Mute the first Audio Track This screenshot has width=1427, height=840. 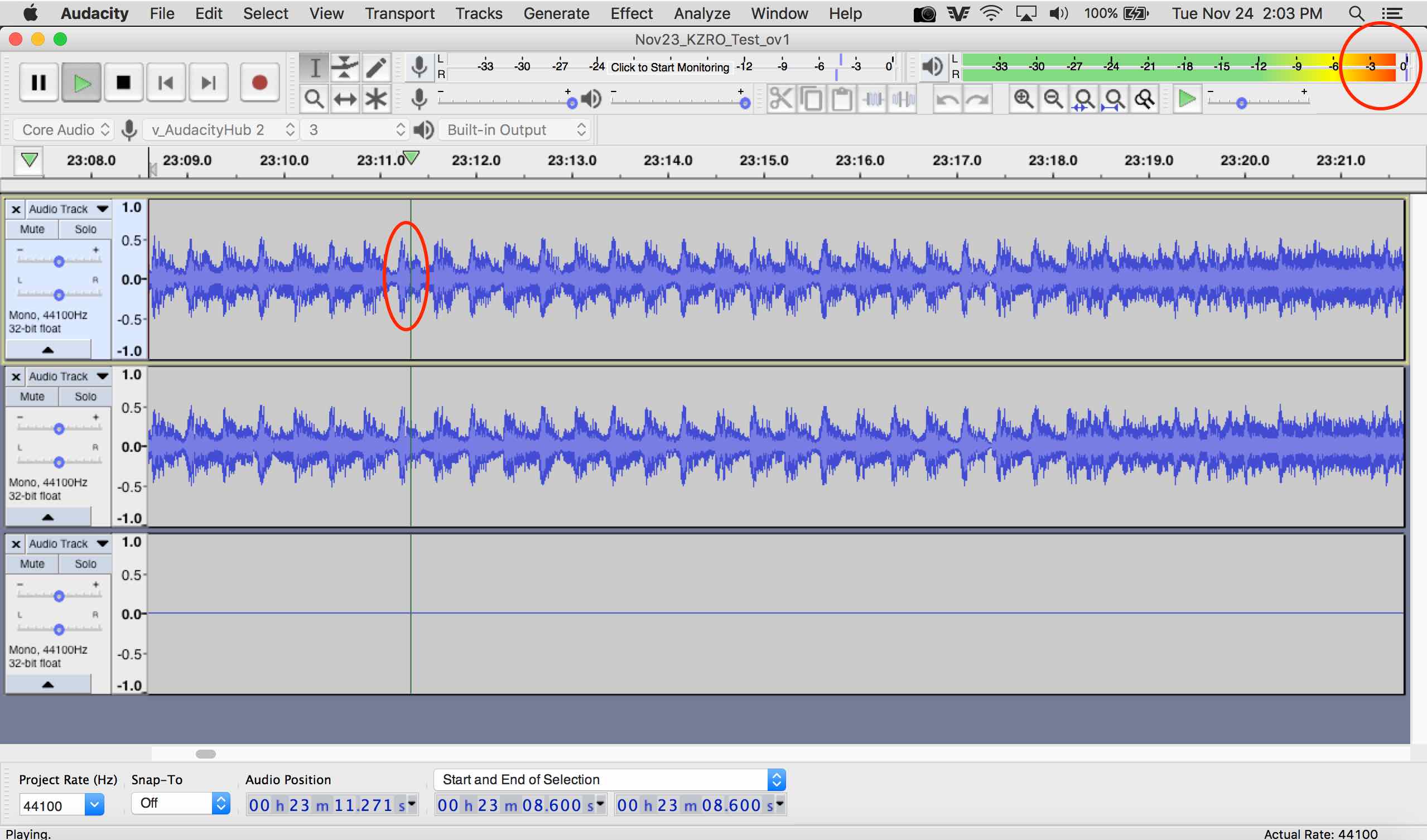[32, 229]
